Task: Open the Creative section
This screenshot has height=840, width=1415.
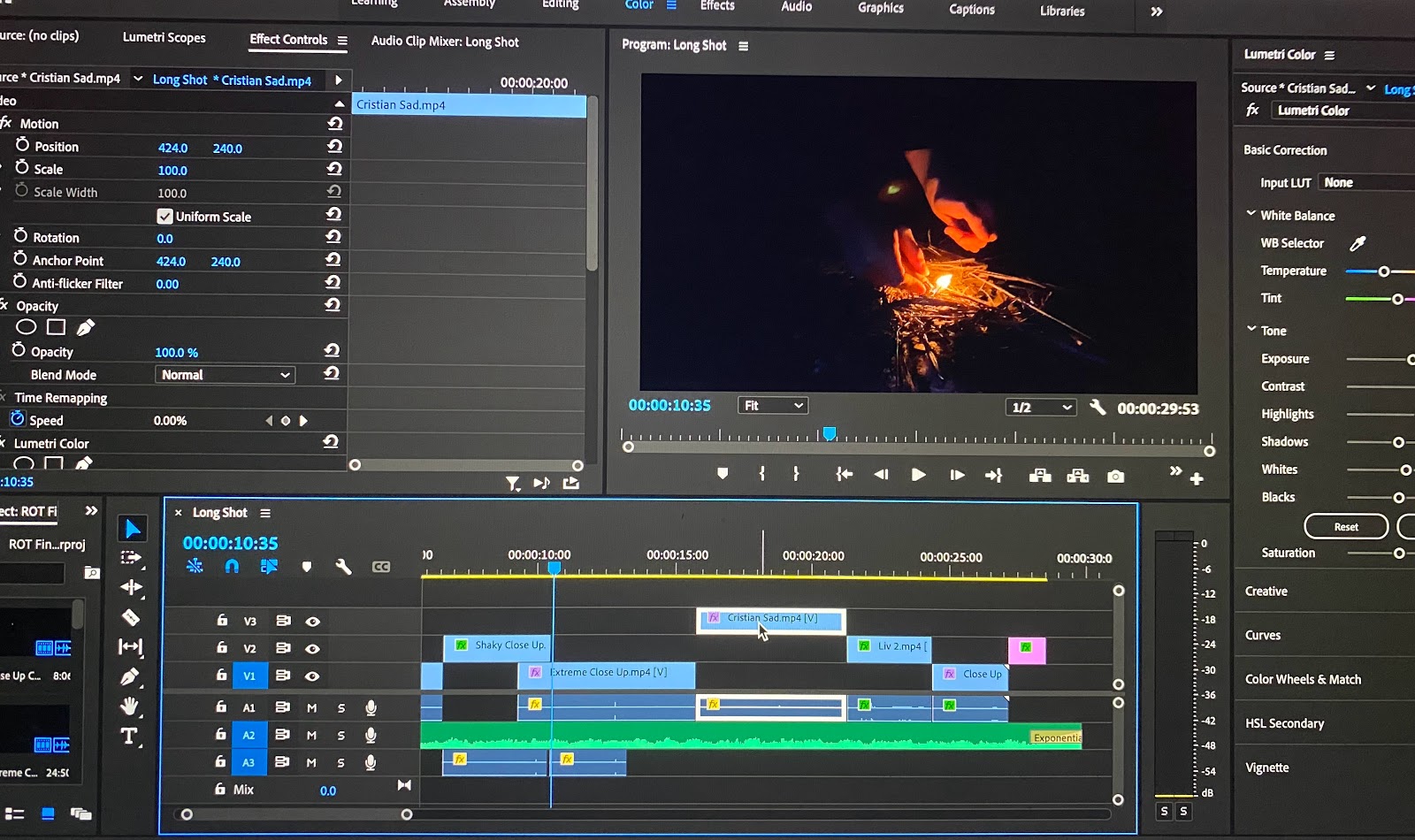Action: tap(1266, 592)
